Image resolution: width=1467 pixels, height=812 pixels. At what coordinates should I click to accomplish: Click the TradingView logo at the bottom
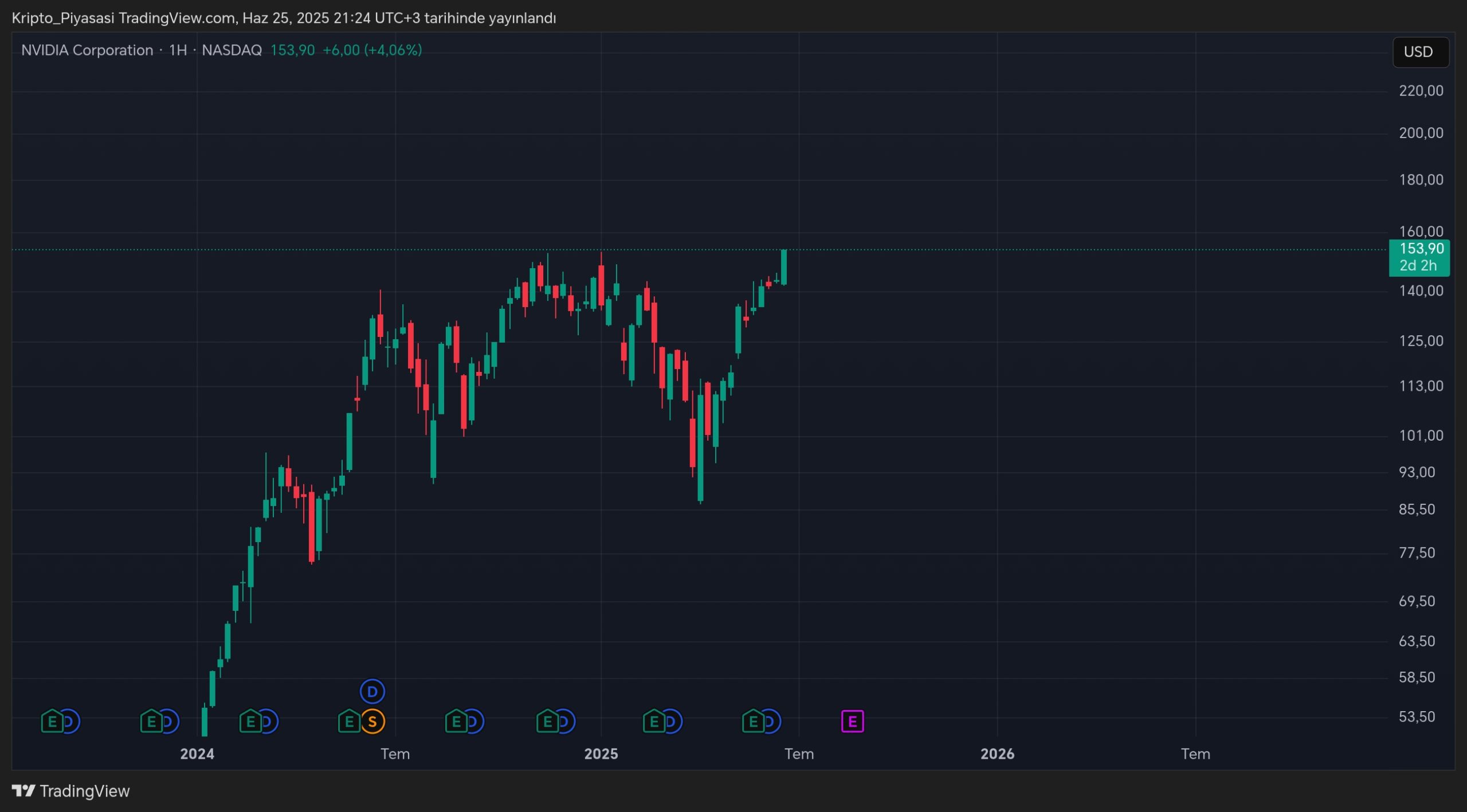point(71,791)
